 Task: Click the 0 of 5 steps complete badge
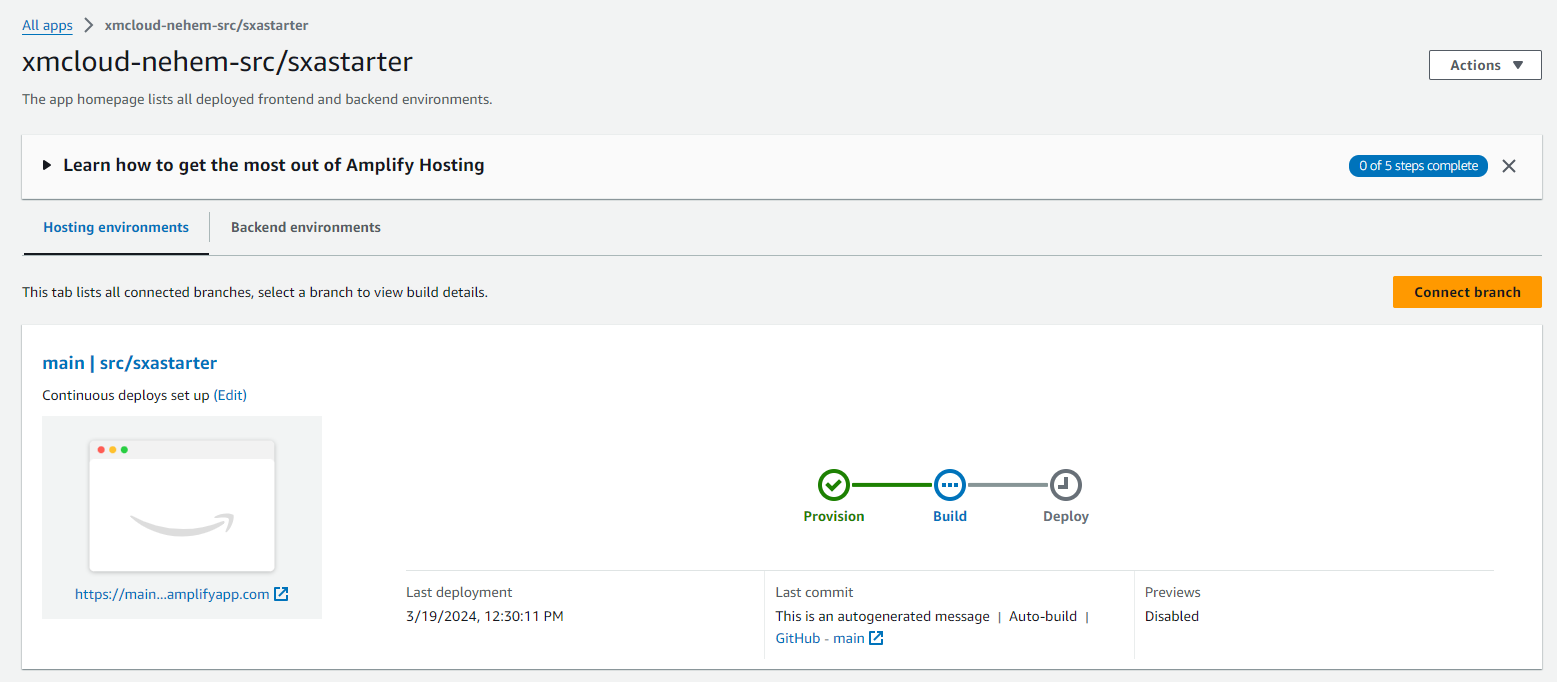(1417, 166)
